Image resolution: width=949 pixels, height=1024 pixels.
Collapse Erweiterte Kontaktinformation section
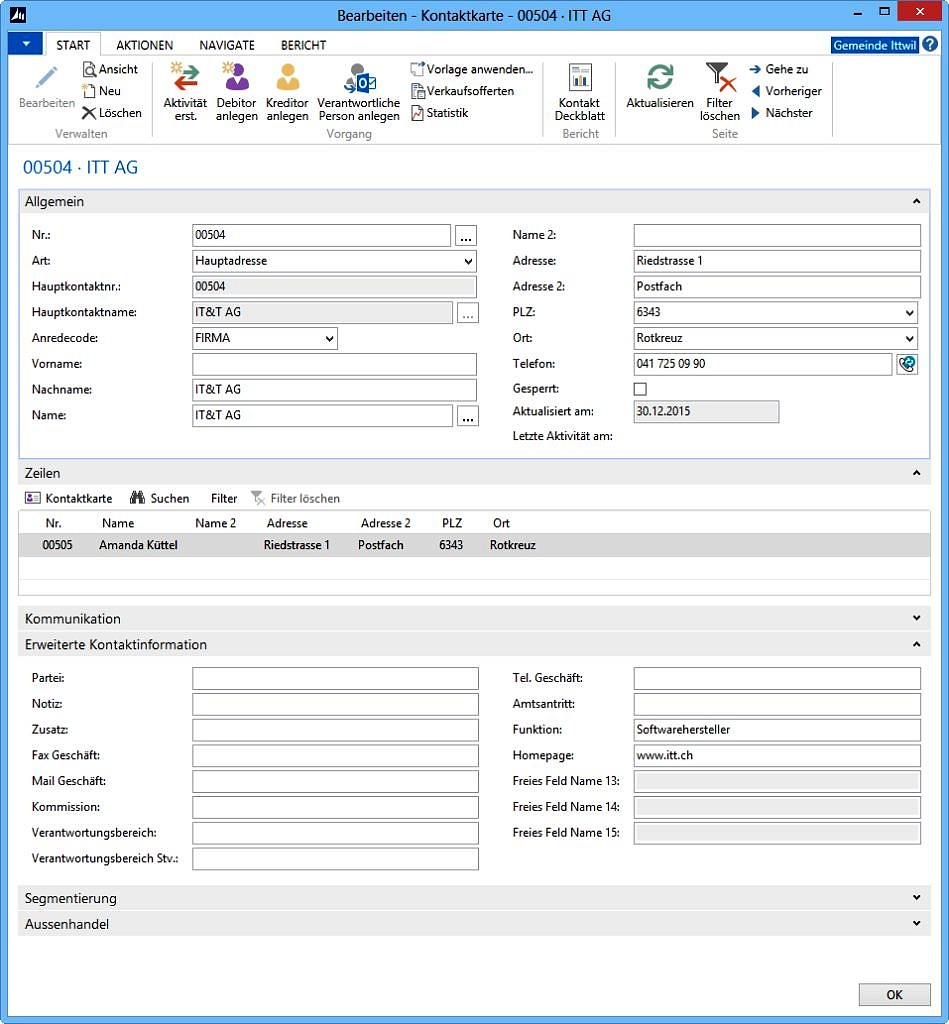point(916,645)
